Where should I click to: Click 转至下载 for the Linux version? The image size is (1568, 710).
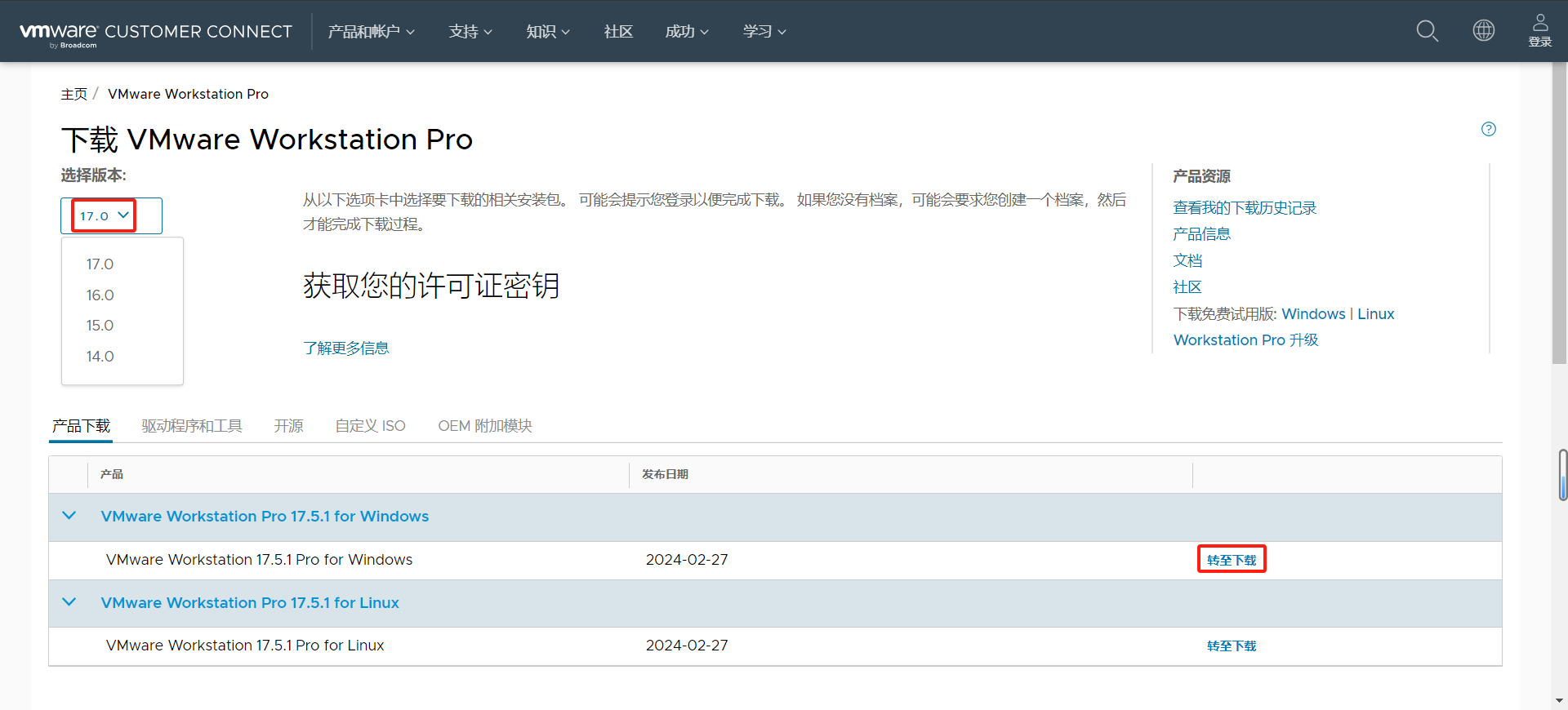[1231, 646]
